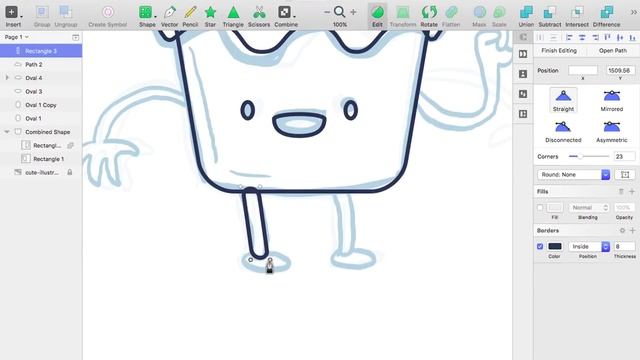Select the Rectangle 1 sublayer

click(x=41, y=159)
